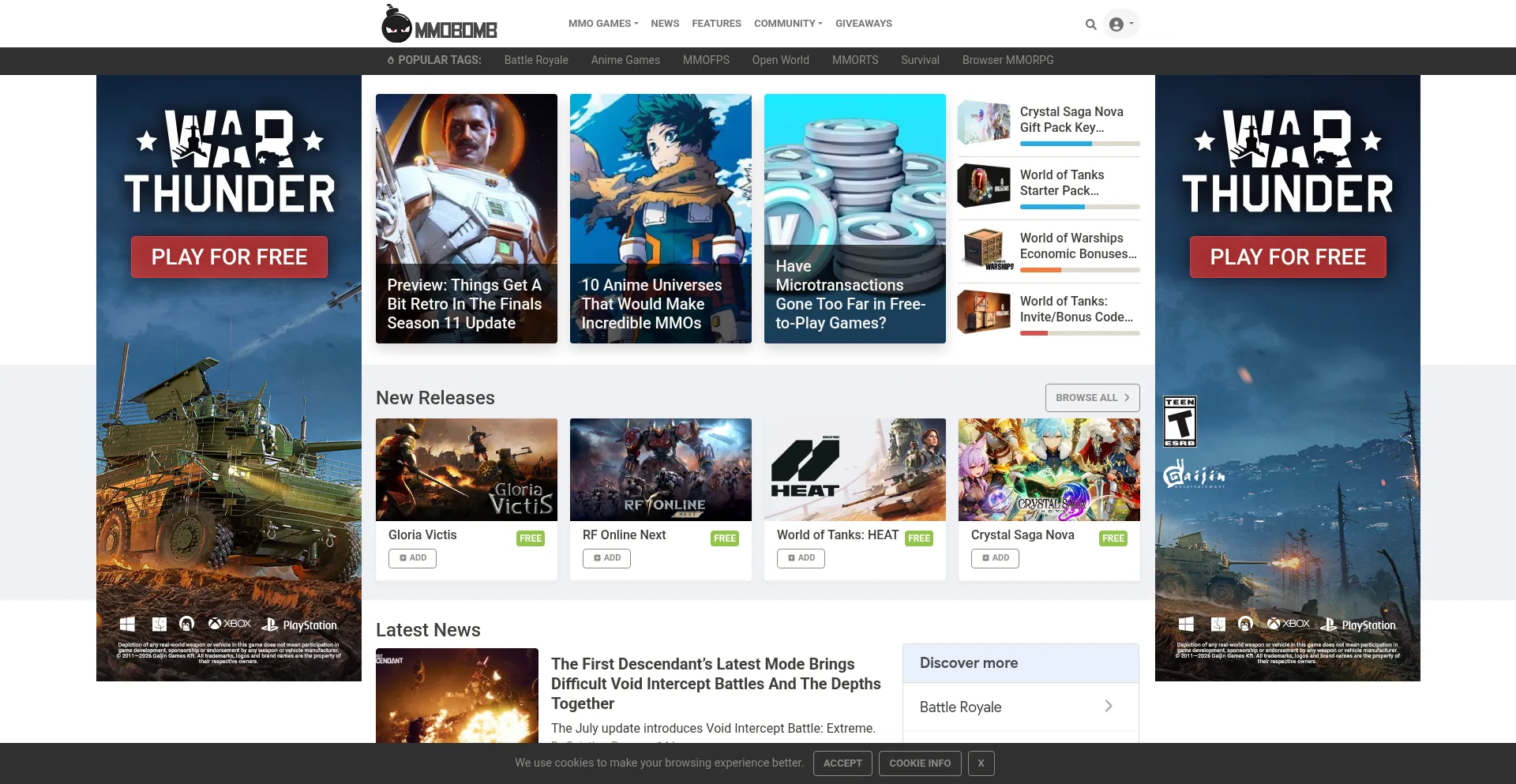Click the War Thunder logo in left ad
This screenshot has height=784, width=1516.
(229, 162)
